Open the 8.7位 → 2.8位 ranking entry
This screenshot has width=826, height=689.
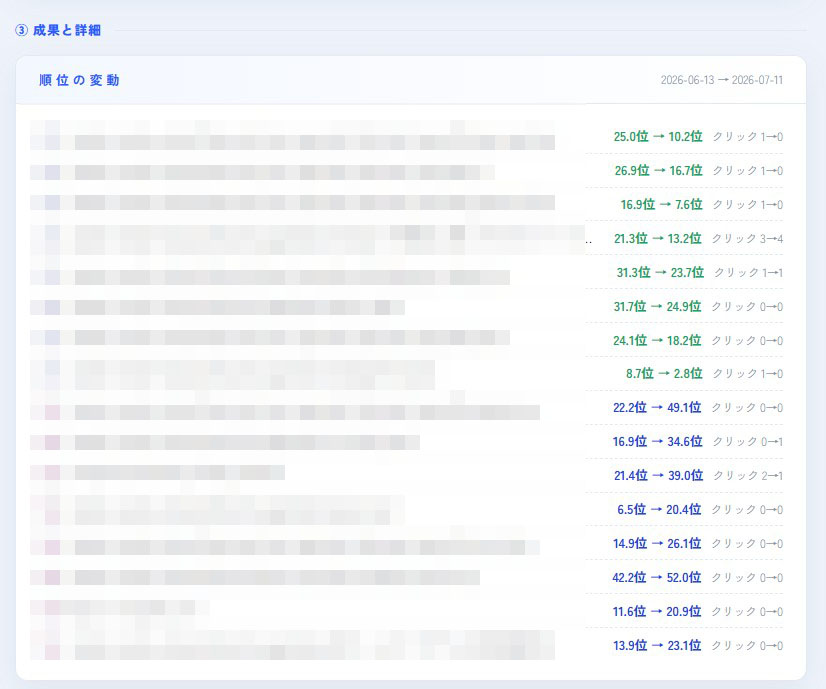[x=664, y=373]
